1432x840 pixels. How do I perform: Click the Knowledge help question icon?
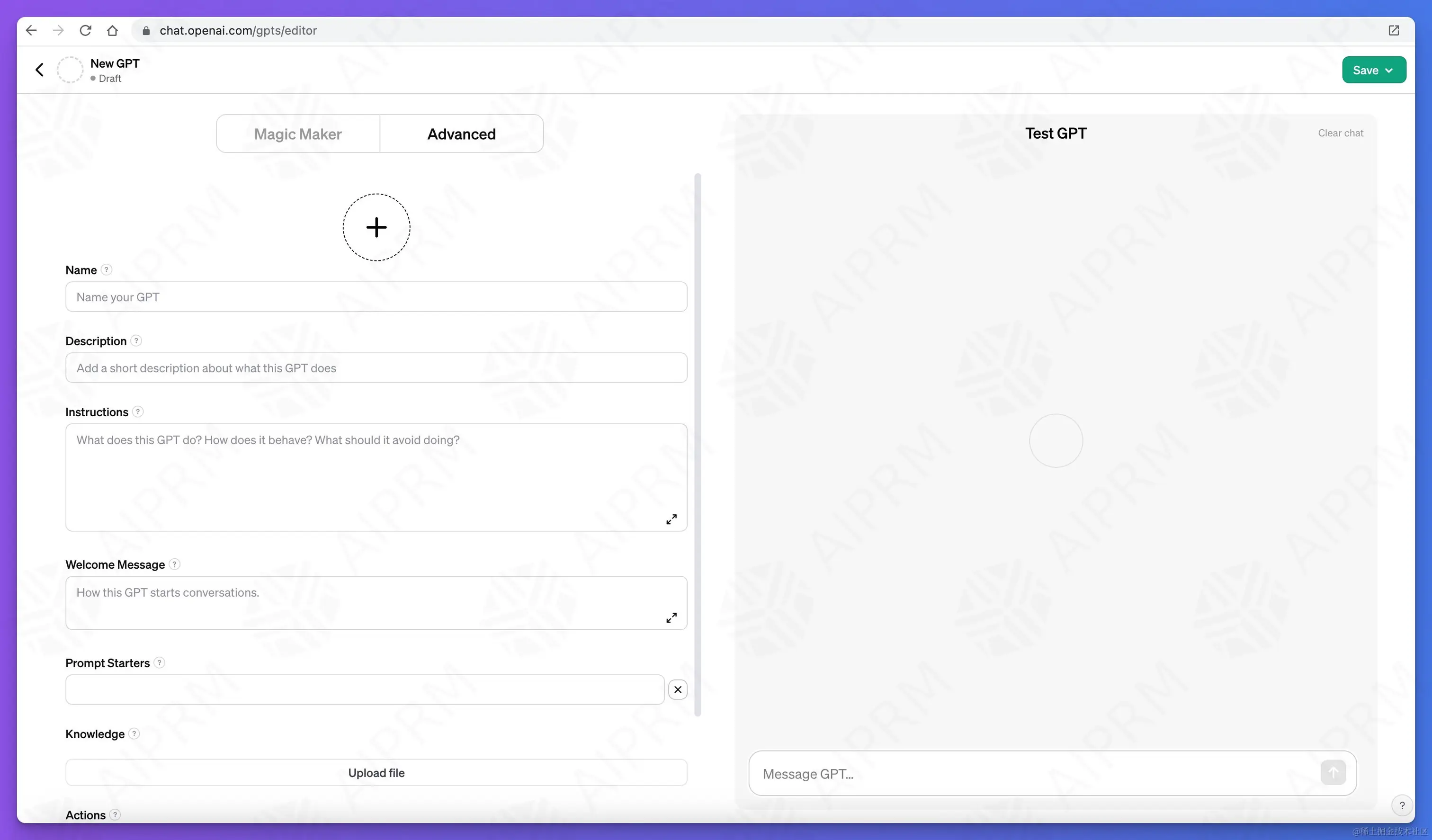134,734
